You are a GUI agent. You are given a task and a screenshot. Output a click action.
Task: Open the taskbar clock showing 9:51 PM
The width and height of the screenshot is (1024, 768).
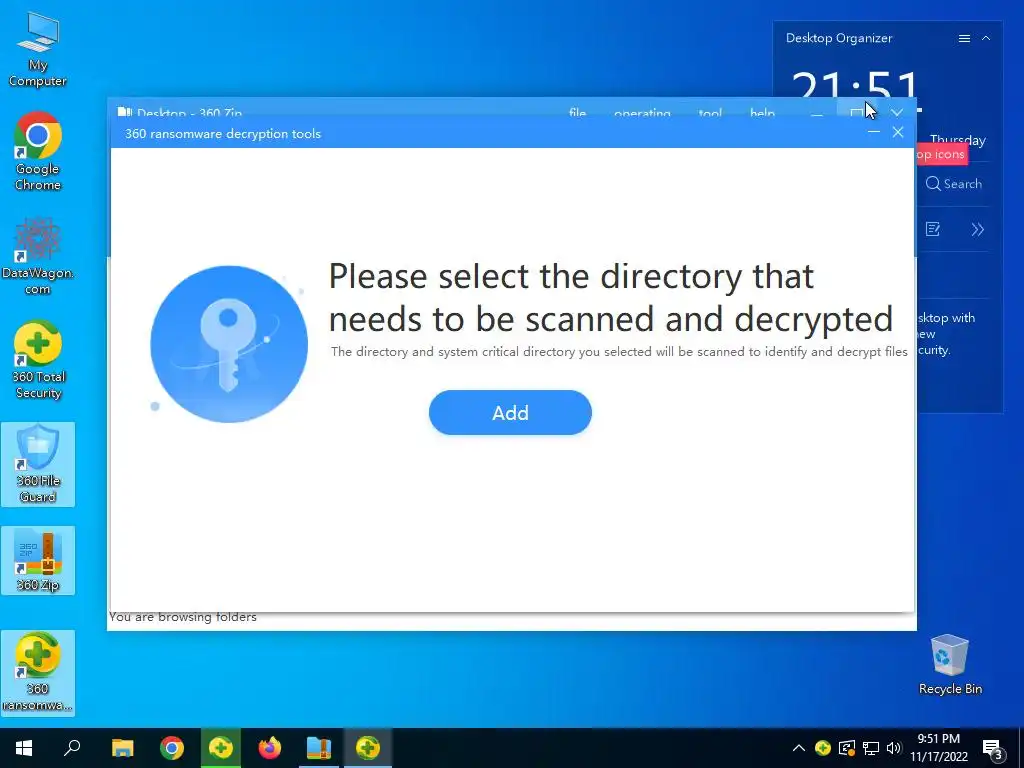click(x=939, y=748)
